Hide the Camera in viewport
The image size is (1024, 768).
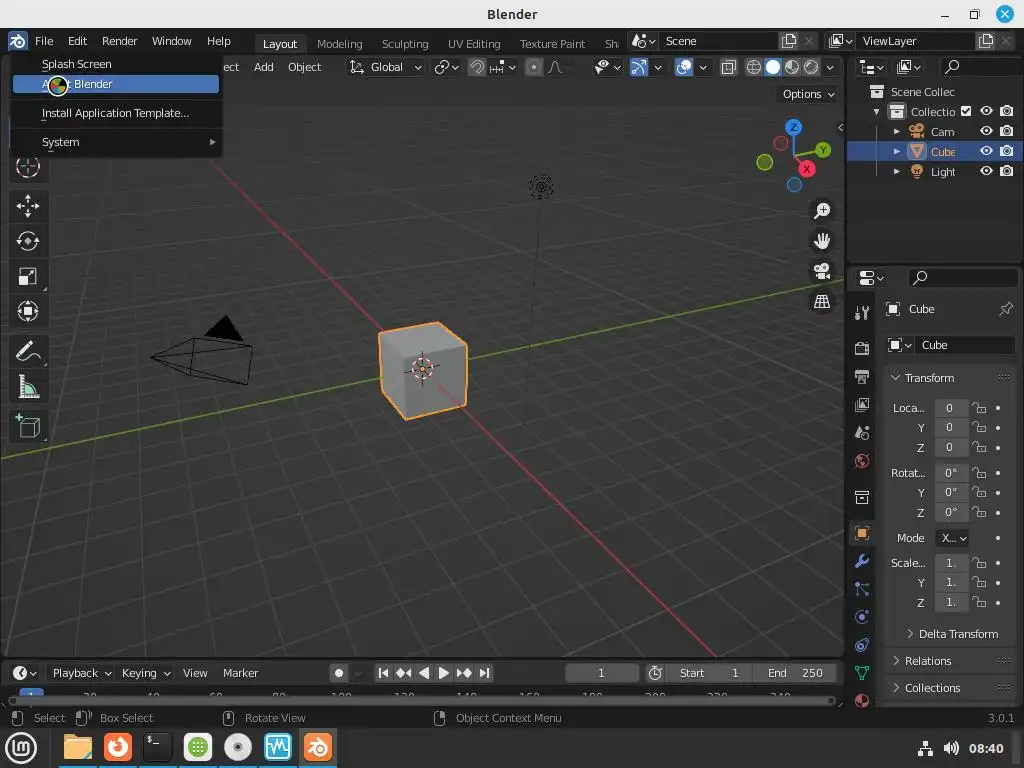click(986, 131)
